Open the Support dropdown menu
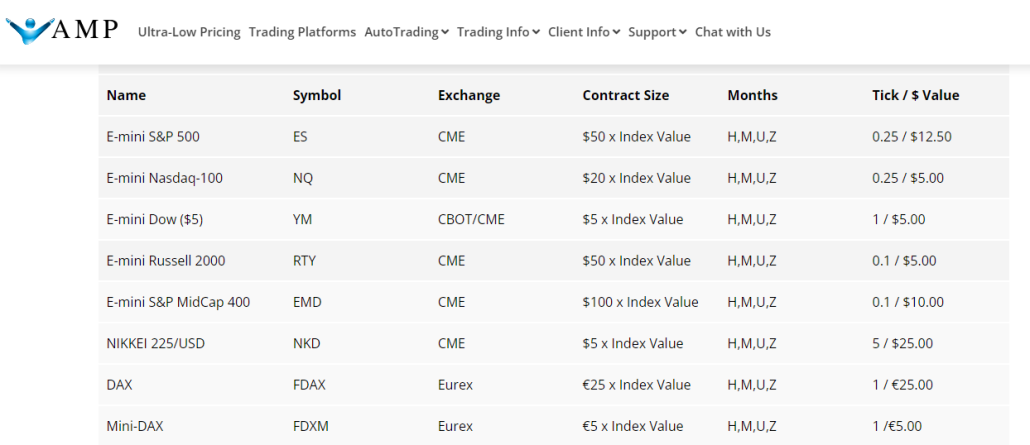Viewport: 1030px width, 445px height. coord(657,32)
